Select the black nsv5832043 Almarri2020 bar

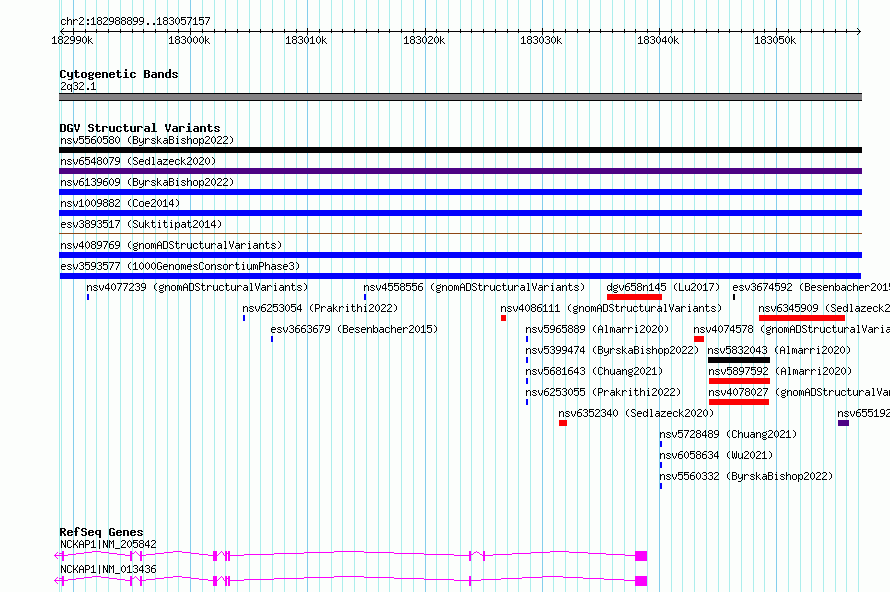(738, 360)
